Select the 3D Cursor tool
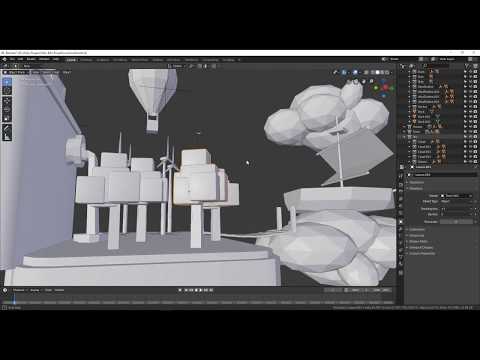 coord(7,90)
